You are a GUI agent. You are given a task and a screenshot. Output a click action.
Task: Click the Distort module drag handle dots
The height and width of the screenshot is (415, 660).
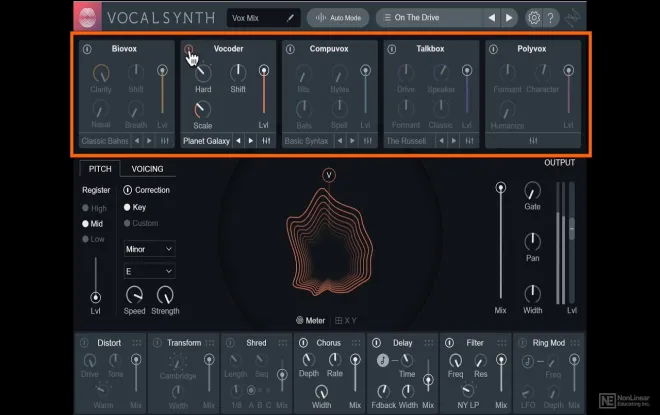point(137,343)
